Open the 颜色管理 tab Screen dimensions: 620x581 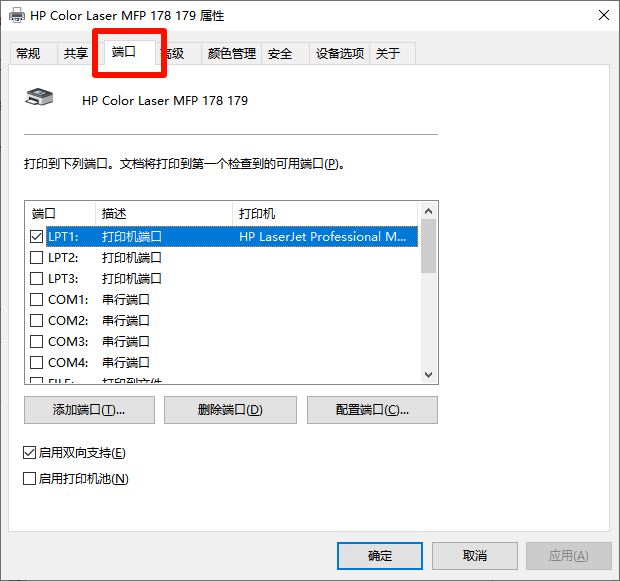232,53
